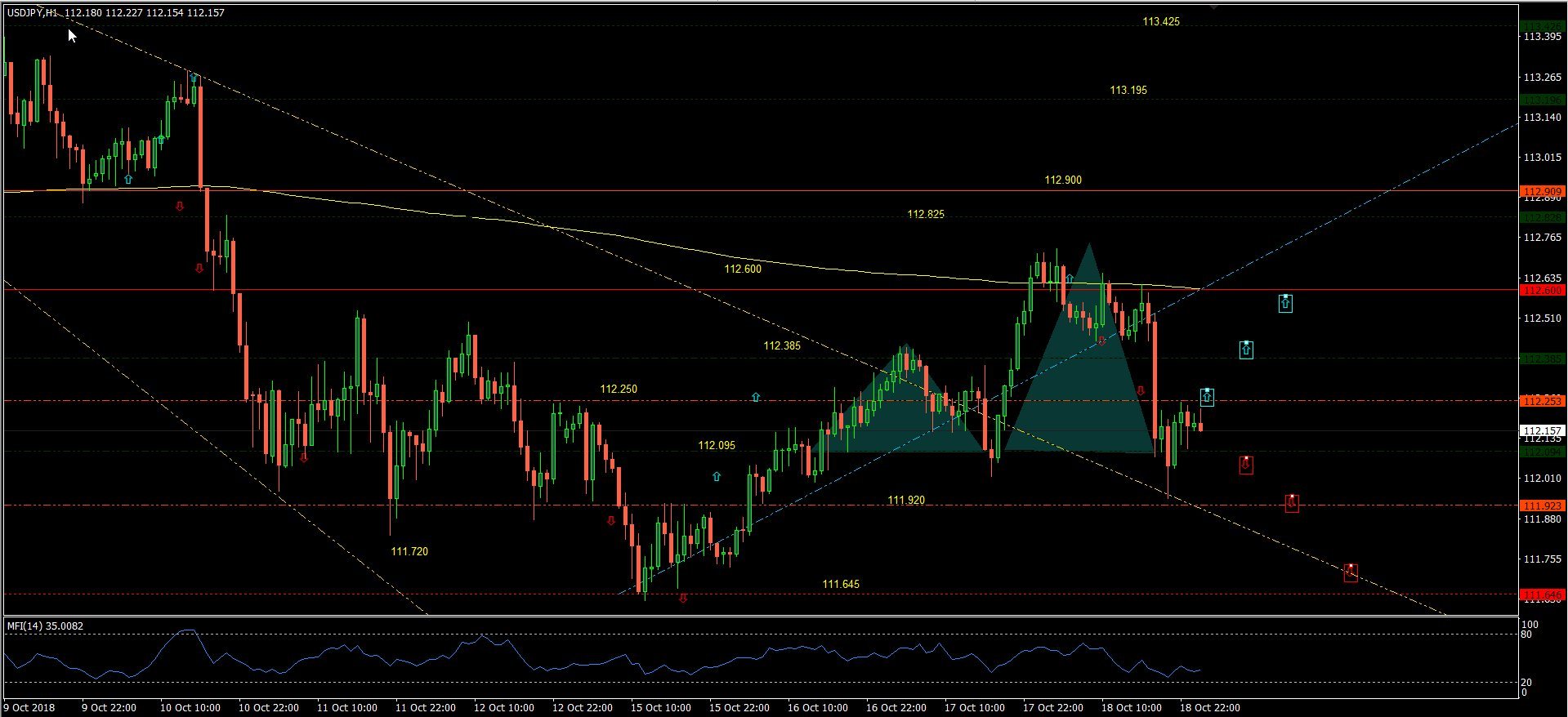
Task: Select red boxed arrow on the yellow descending trendline
Action: (x=1351, y=572)
